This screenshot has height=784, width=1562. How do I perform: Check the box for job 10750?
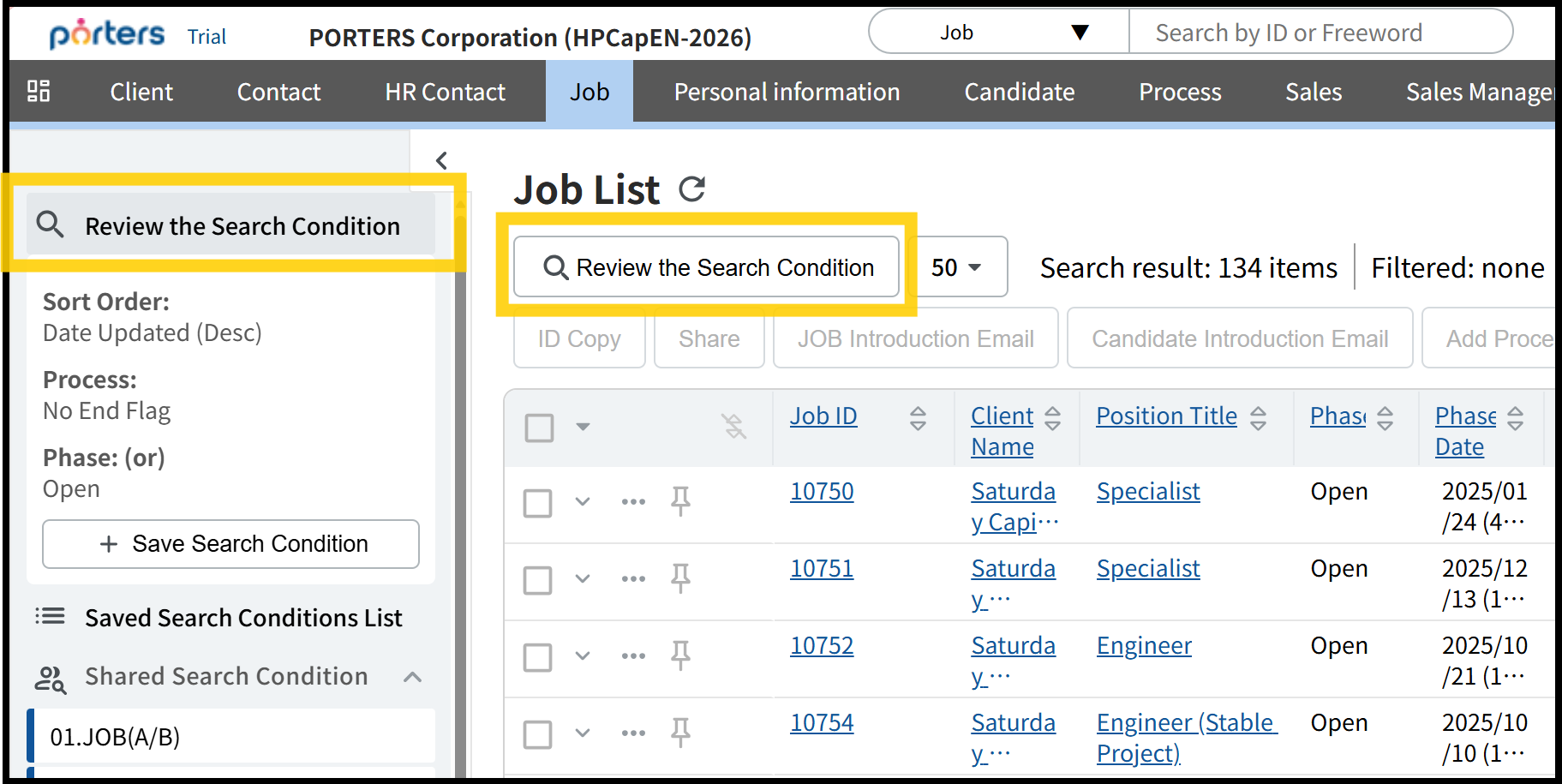pyautogui.click(x=538, y=503)
